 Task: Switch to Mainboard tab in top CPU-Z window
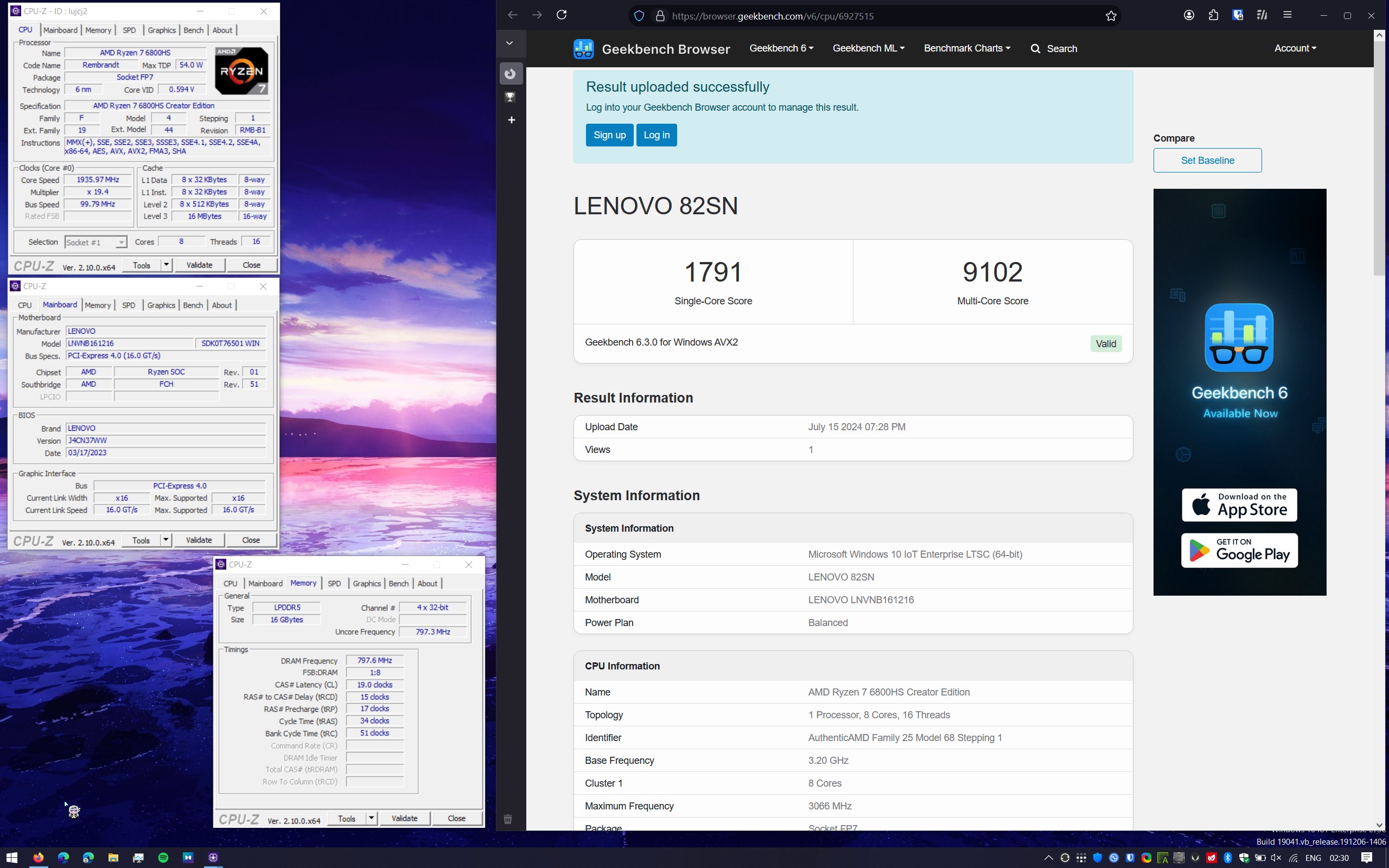[60, 30]
